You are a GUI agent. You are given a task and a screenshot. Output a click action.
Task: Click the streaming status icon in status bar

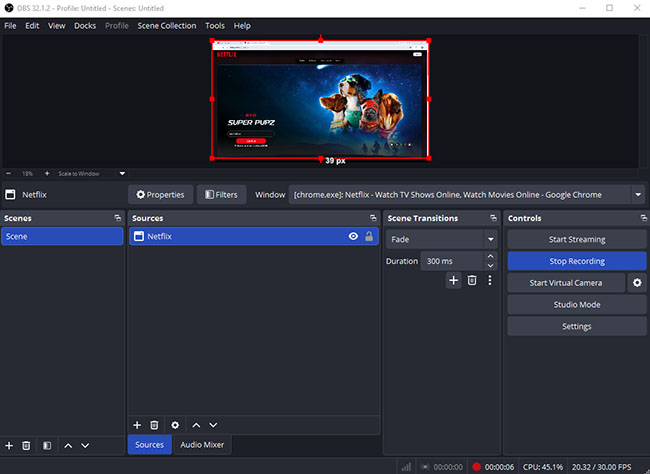(425, 467)
